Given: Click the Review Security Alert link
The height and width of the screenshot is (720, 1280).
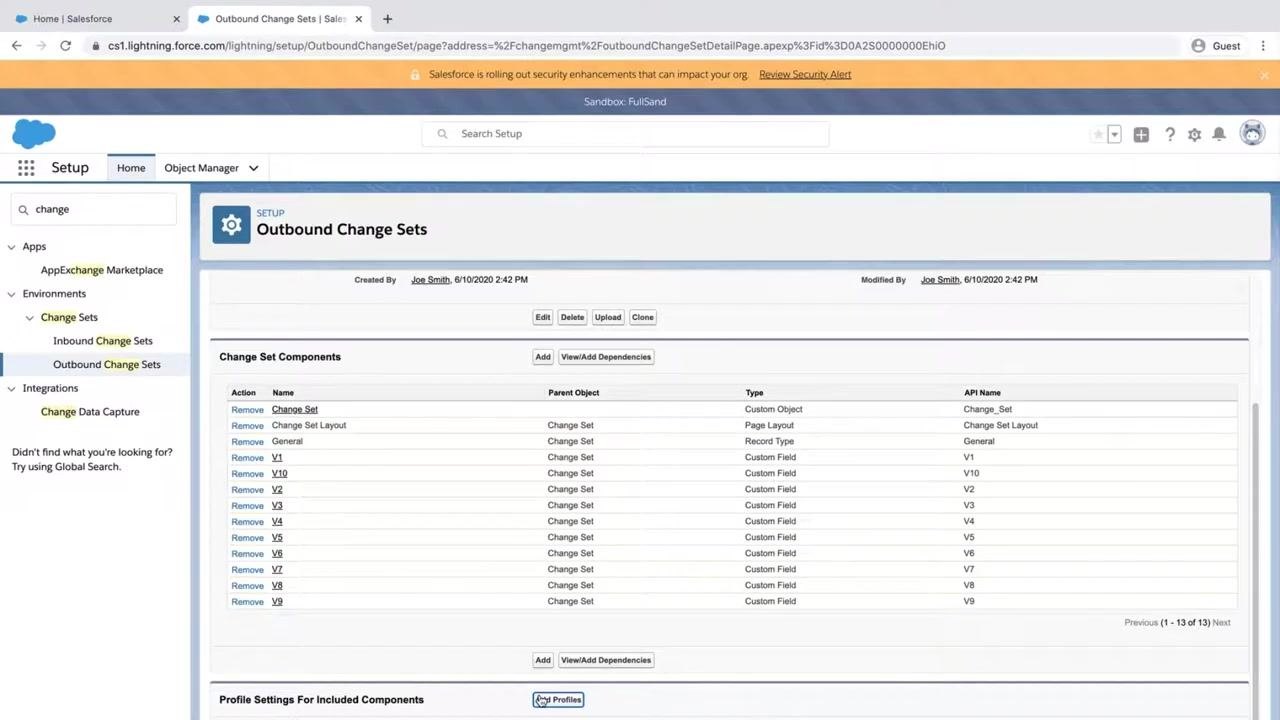Looking at the screenshot, I should tap(805, 74).
